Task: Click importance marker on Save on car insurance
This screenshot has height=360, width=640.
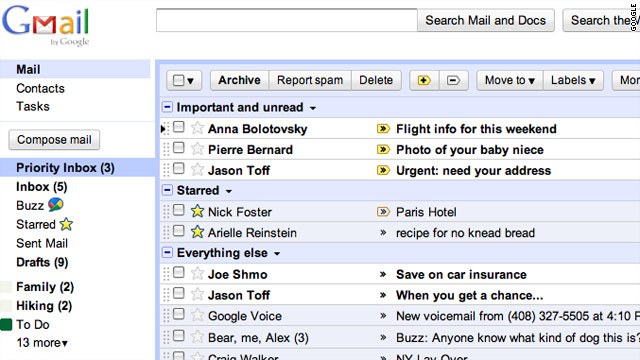Action: (383, 274)
